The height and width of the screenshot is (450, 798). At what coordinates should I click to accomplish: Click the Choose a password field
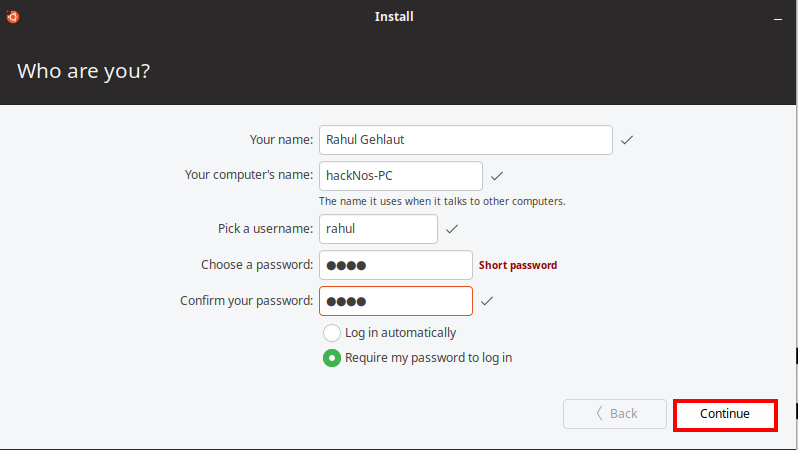point(396,265)
